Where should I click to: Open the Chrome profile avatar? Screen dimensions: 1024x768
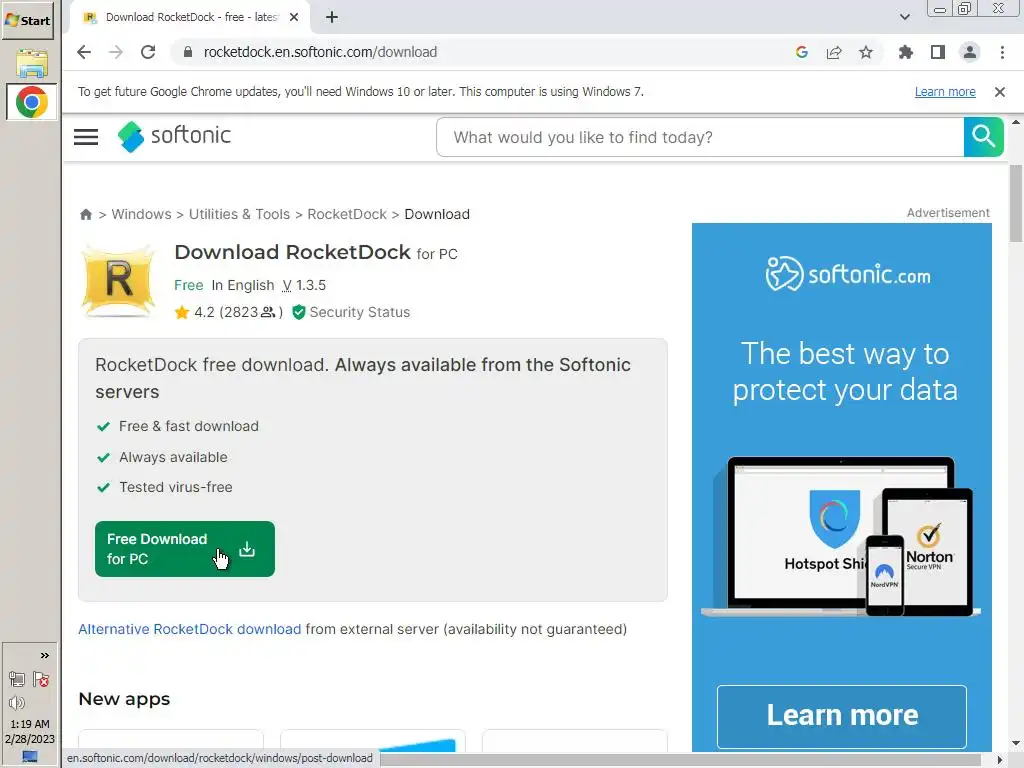point(970,52)
